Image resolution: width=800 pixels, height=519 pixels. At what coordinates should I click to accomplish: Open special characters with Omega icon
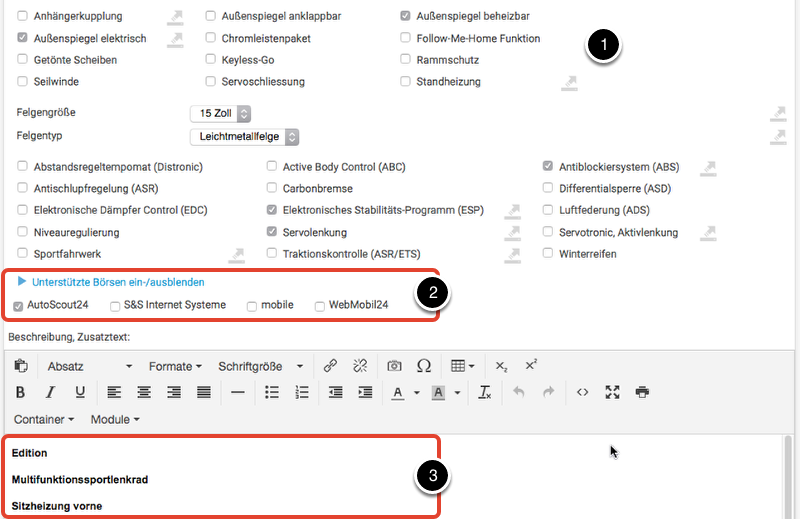tap(423, 366)
